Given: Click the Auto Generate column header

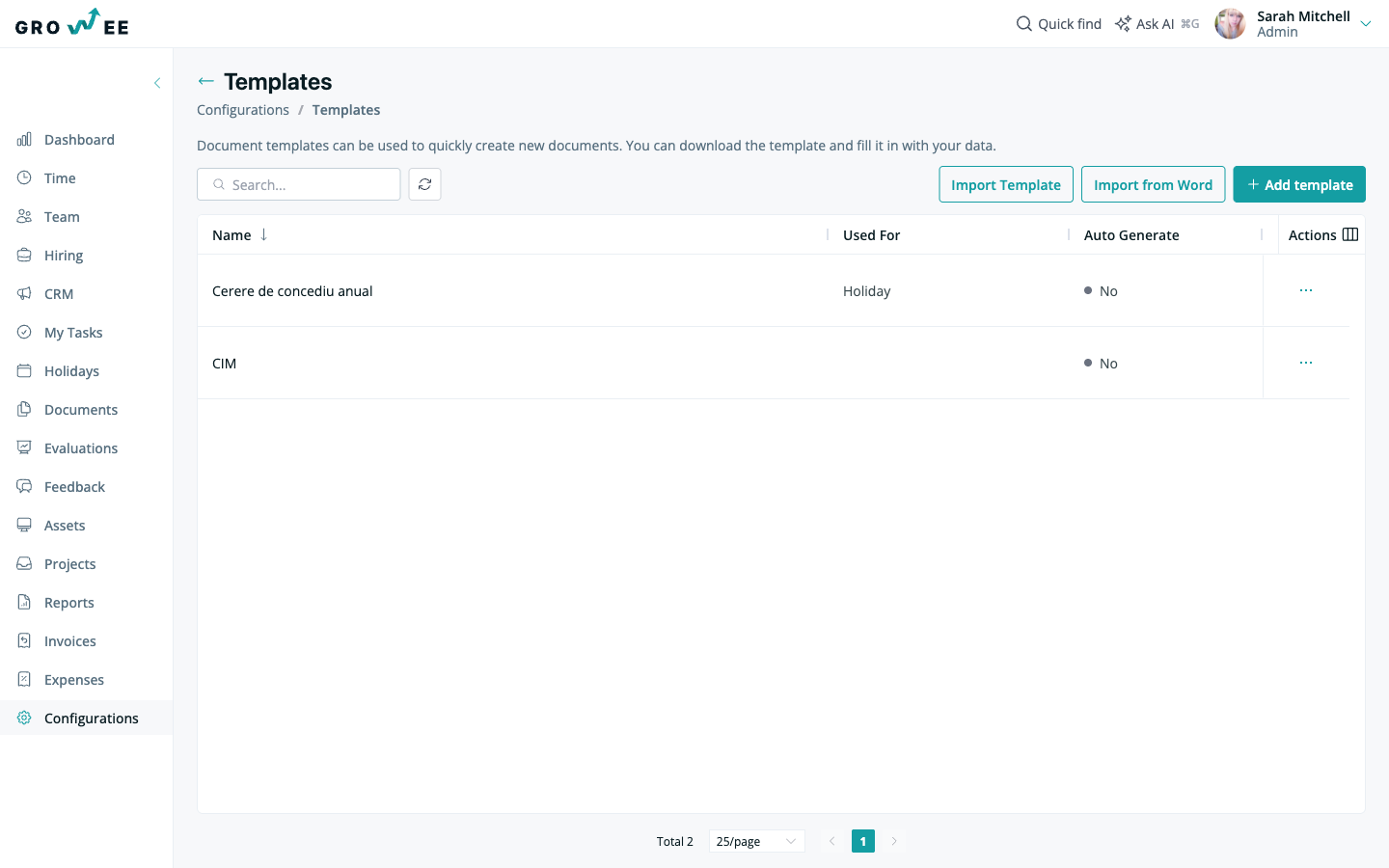Looking at the screenshot, I should pos(1131,235).
